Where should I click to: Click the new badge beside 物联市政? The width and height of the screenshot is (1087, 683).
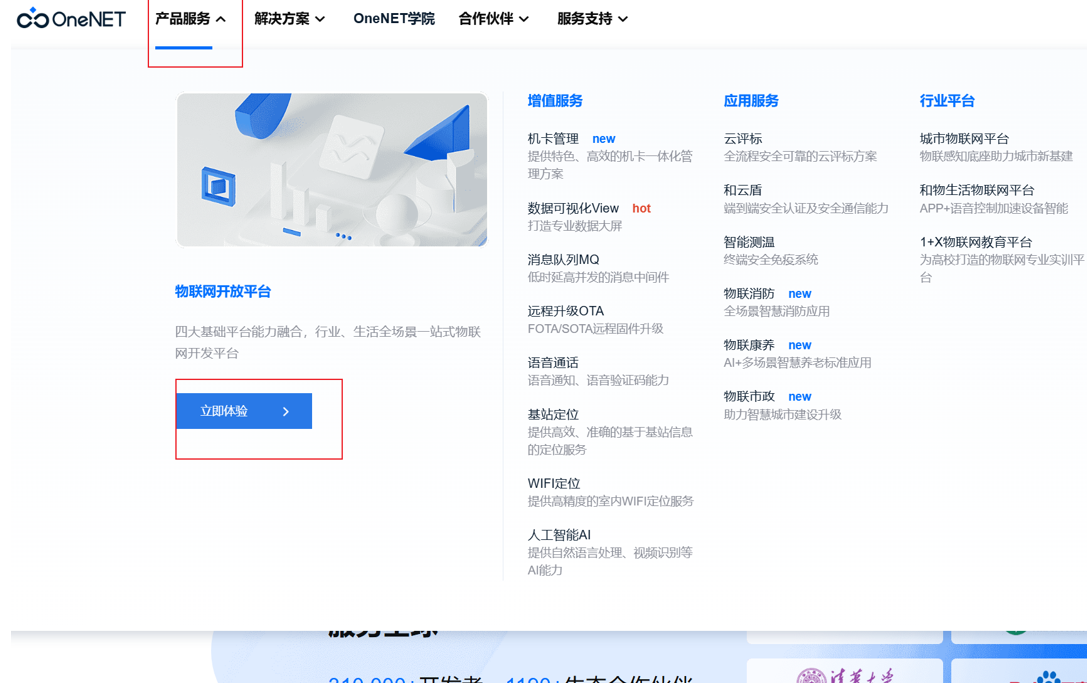(800, 396)
